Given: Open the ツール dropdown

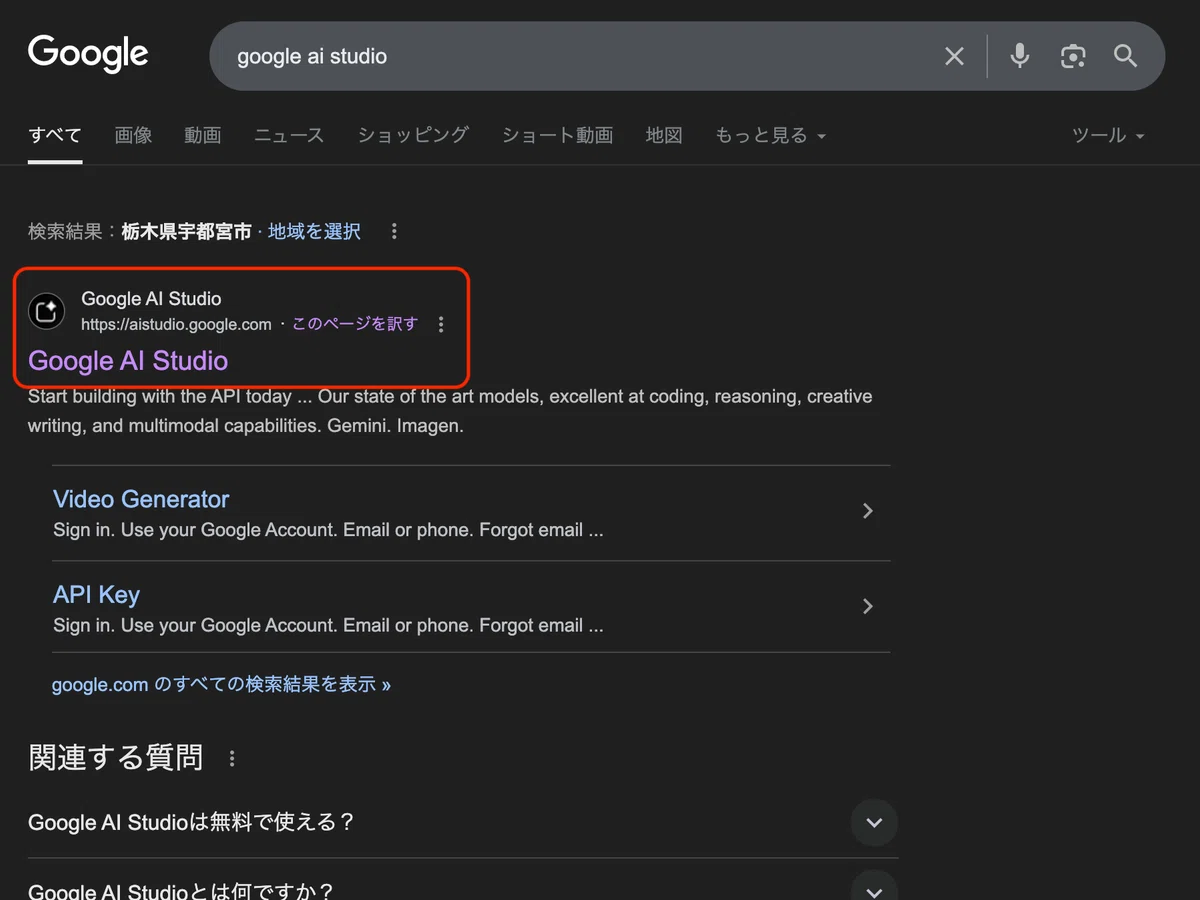Looking at the screenshot, I should point(1108,135).
